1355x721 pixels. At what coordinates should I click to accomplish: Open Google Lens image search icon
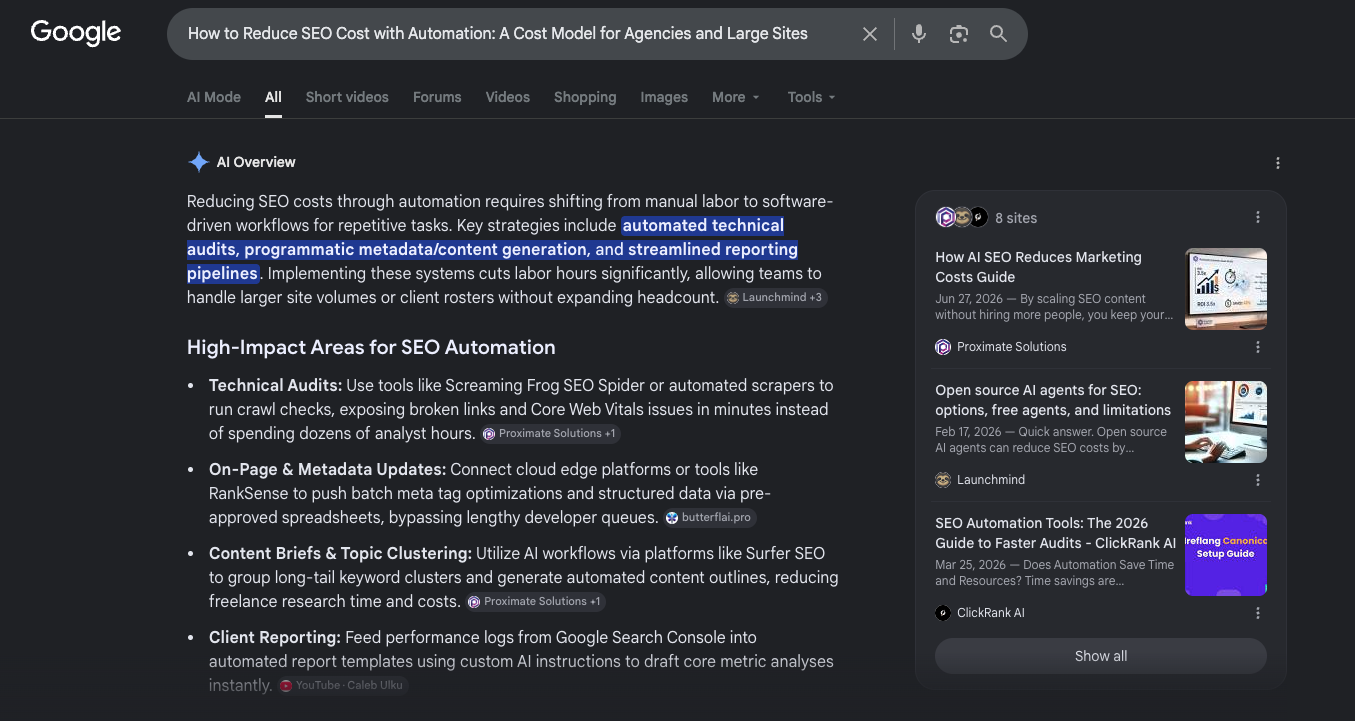959,34
